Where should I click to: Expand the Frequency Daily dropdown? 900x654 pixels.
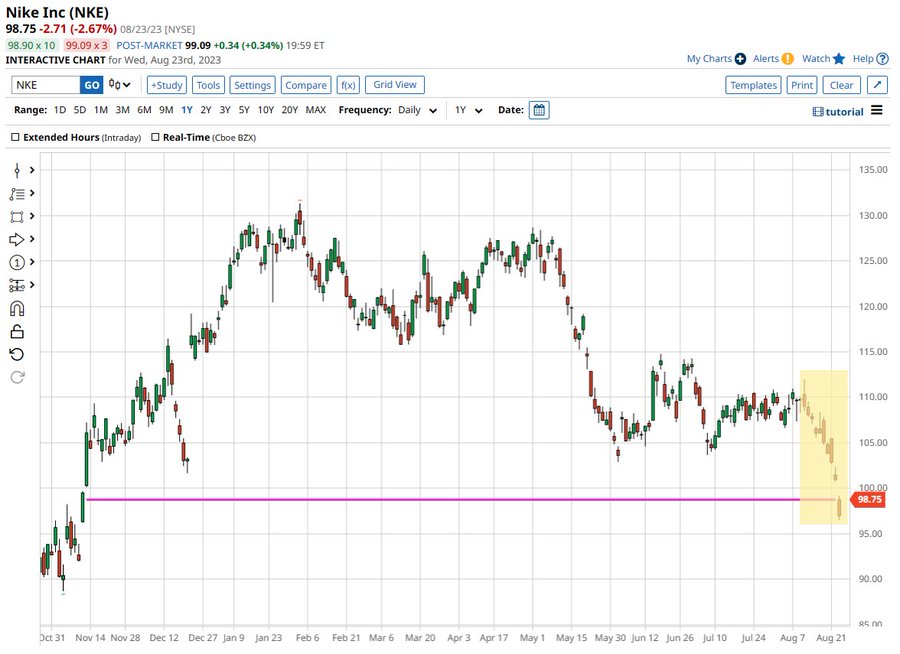tap(417, 110)
